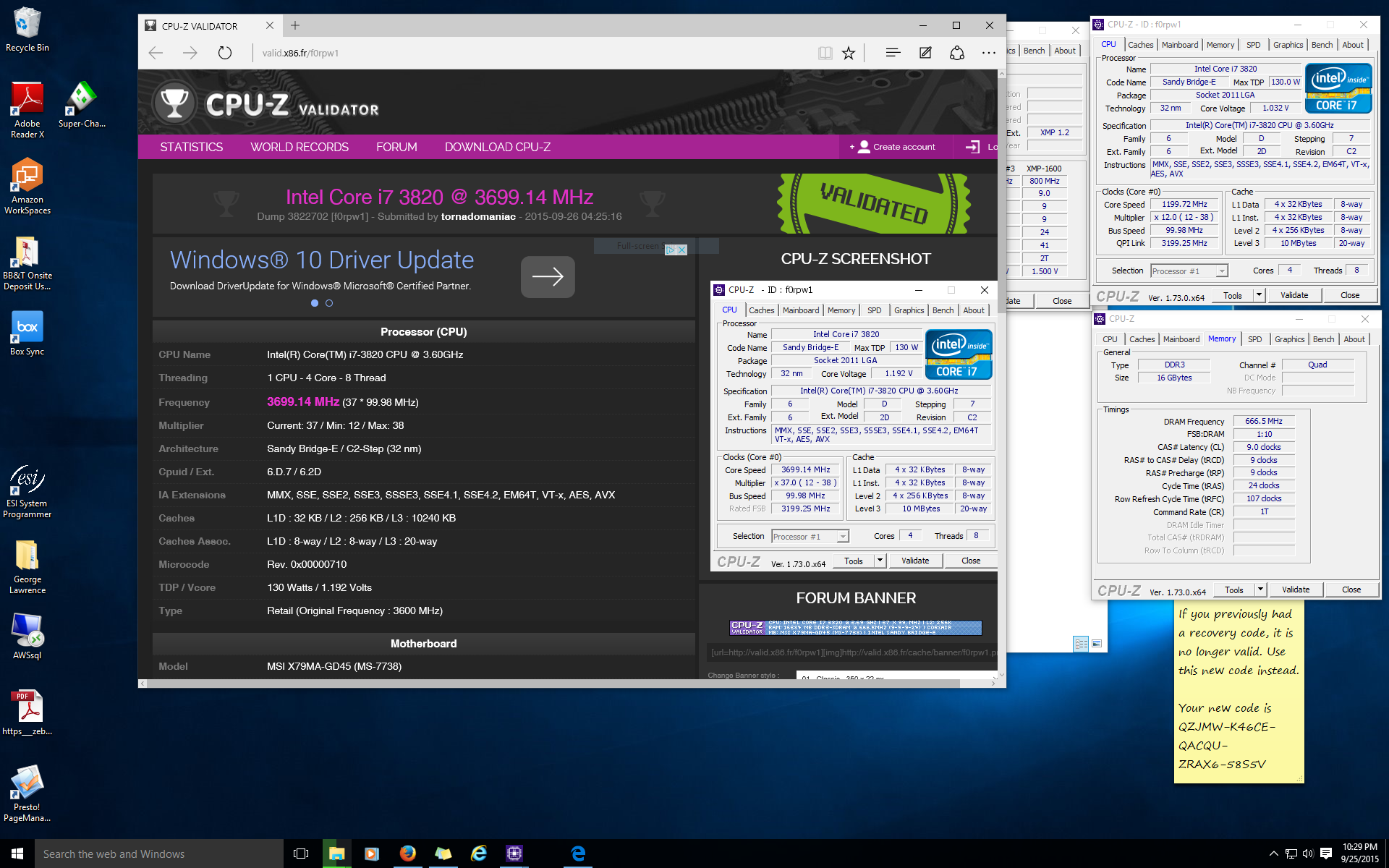Open File Explorer from taskbar
This screenshot has height=868, width=1389.
coord(336,854)
